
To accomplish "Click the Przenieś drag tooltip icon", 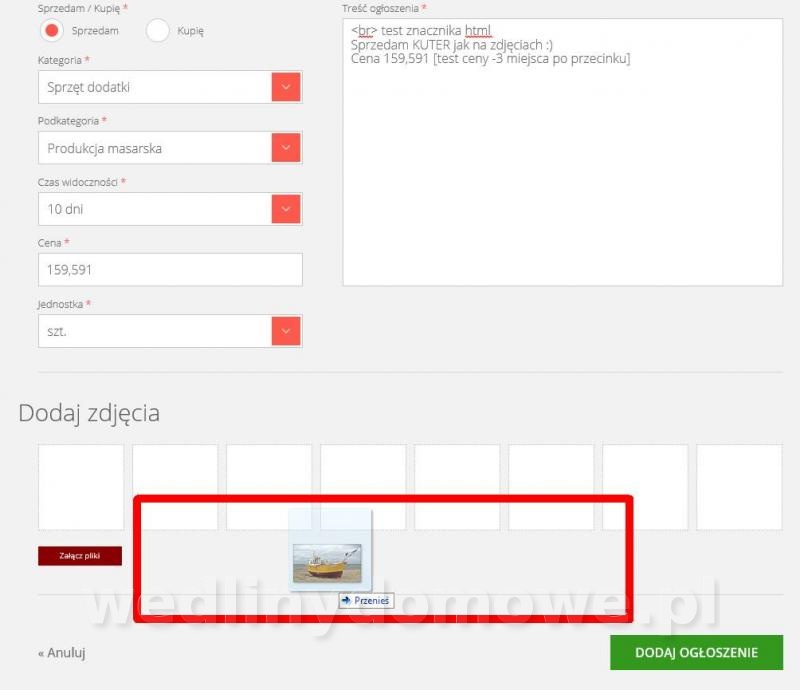I will (x=346, y=601).
